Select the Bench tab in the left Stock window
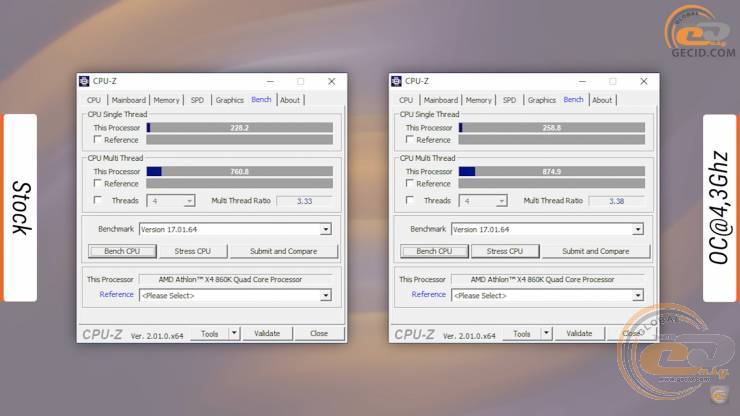740x416 pixels. click(x=261, y=100)
